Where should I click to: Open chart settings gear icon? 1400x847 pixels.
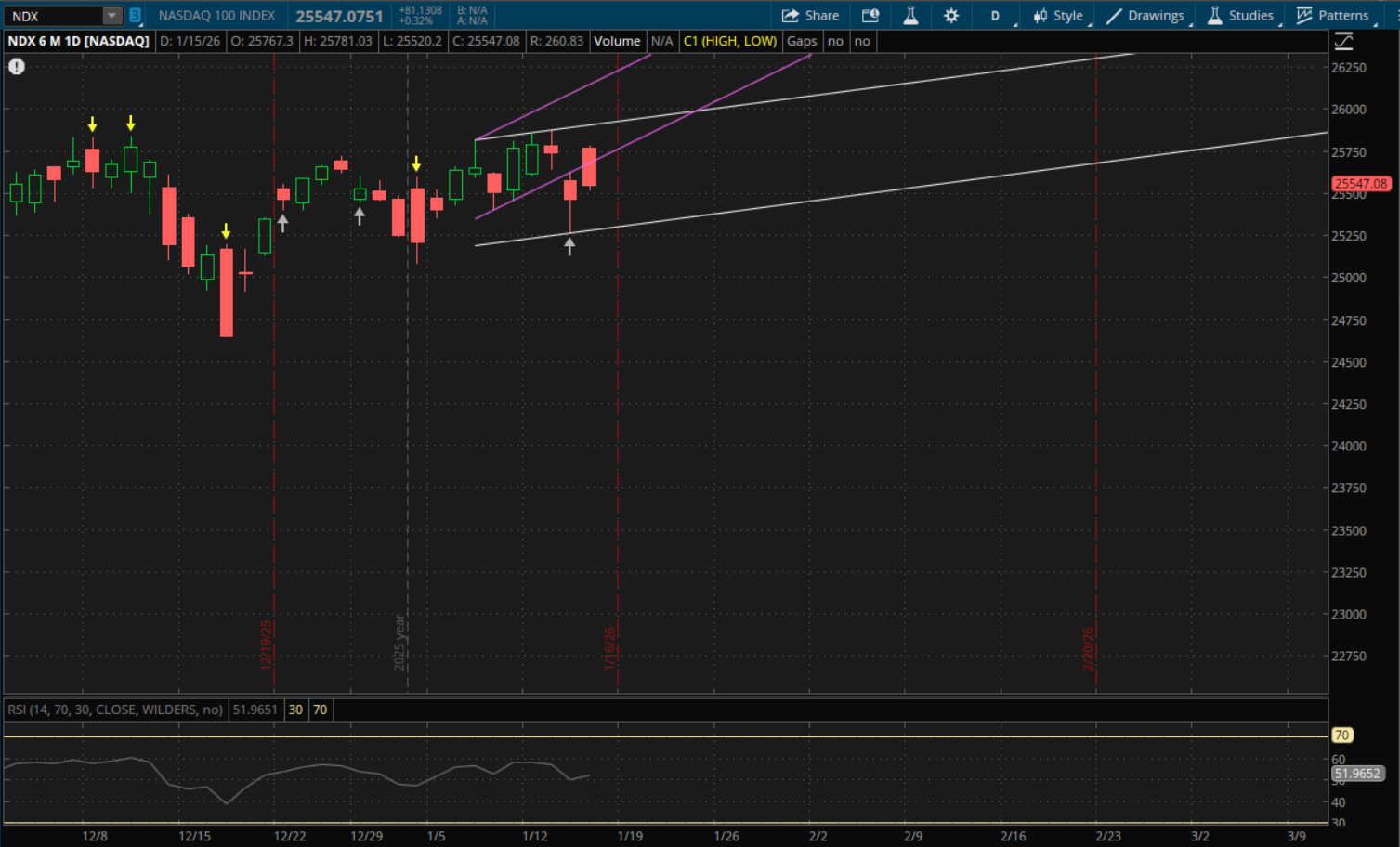tap(951, 16)
